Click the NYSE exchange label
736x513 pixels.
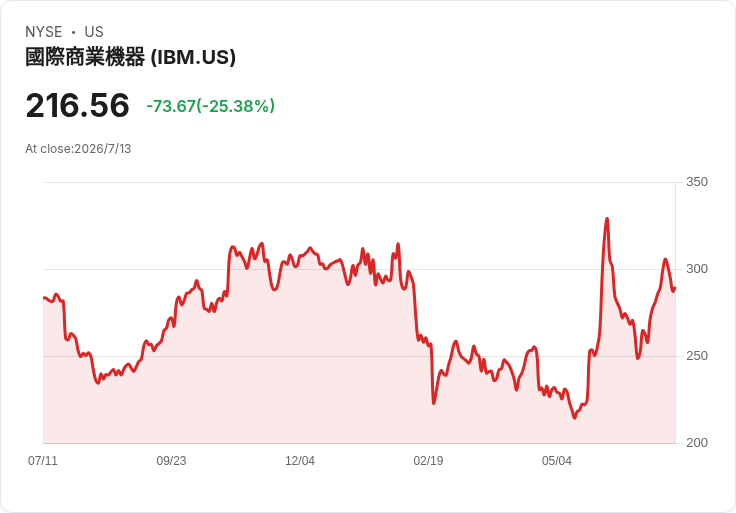(44, 32)
